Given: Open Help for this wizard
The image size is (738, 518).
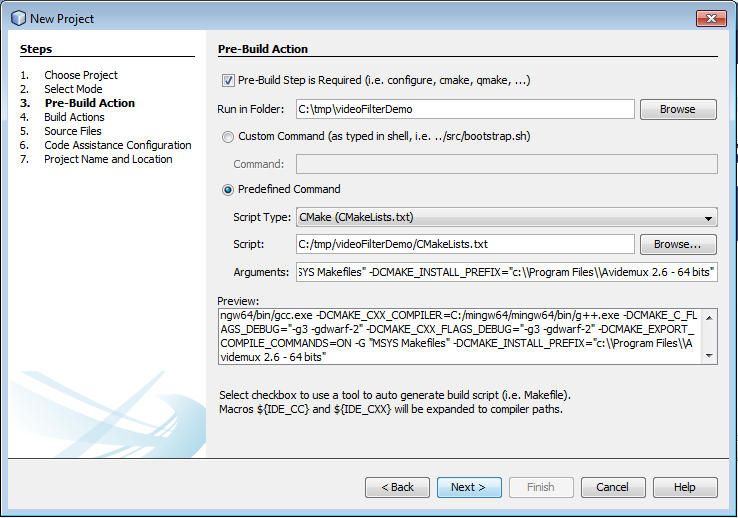Looking at the screenshot, I should (684, 487).
